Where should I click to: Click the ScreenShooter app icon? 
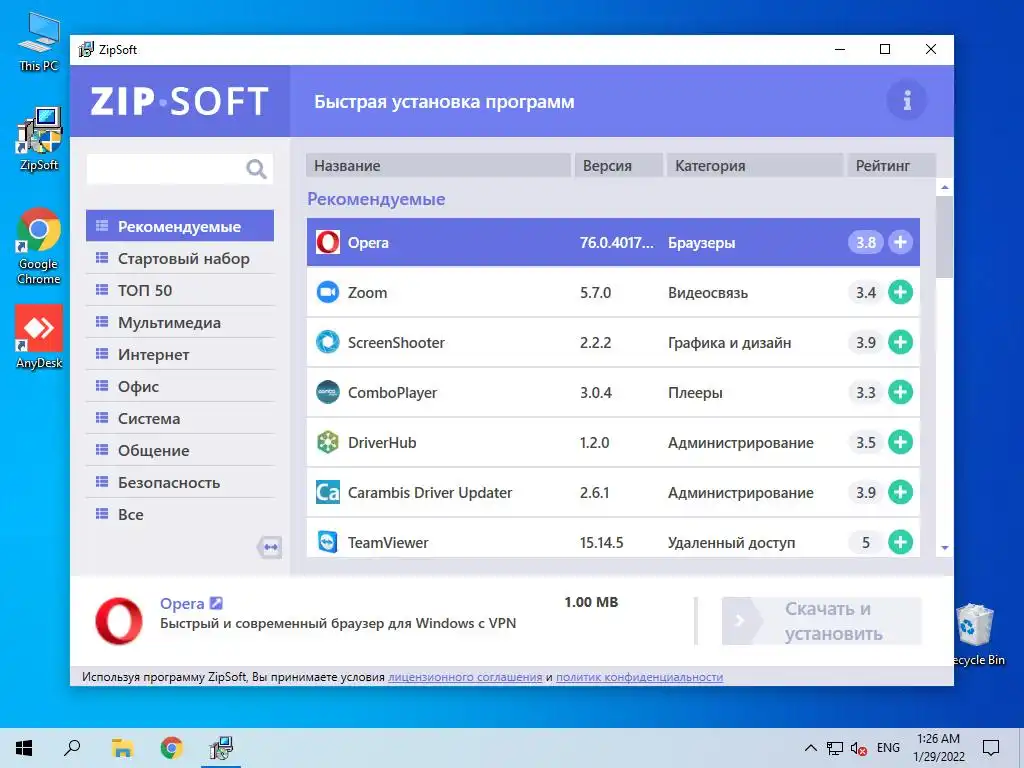[x=328, y=342]
